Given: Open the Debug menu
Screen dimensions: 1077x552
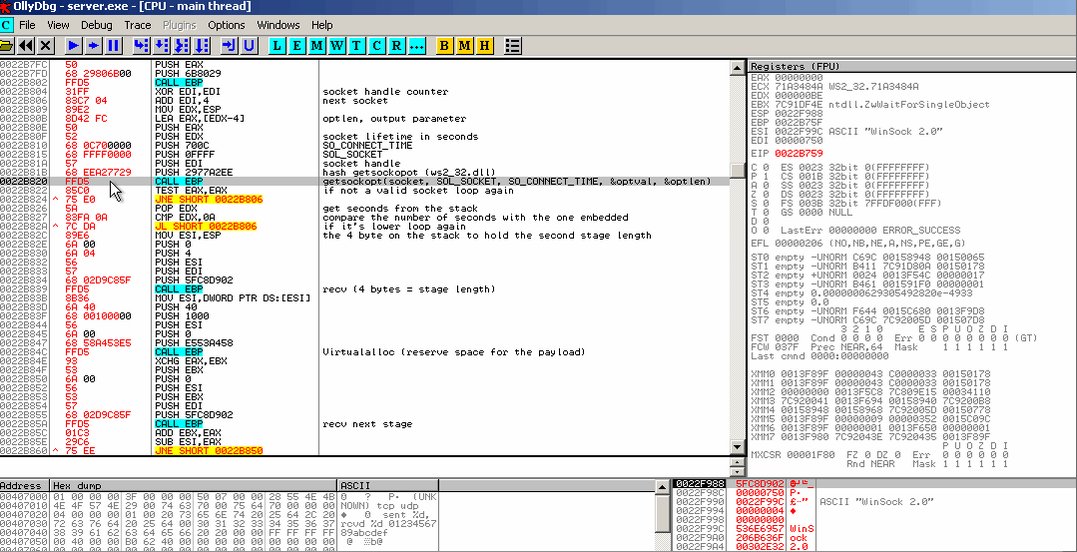Looking at the screenshot, I should pos(97,25).
